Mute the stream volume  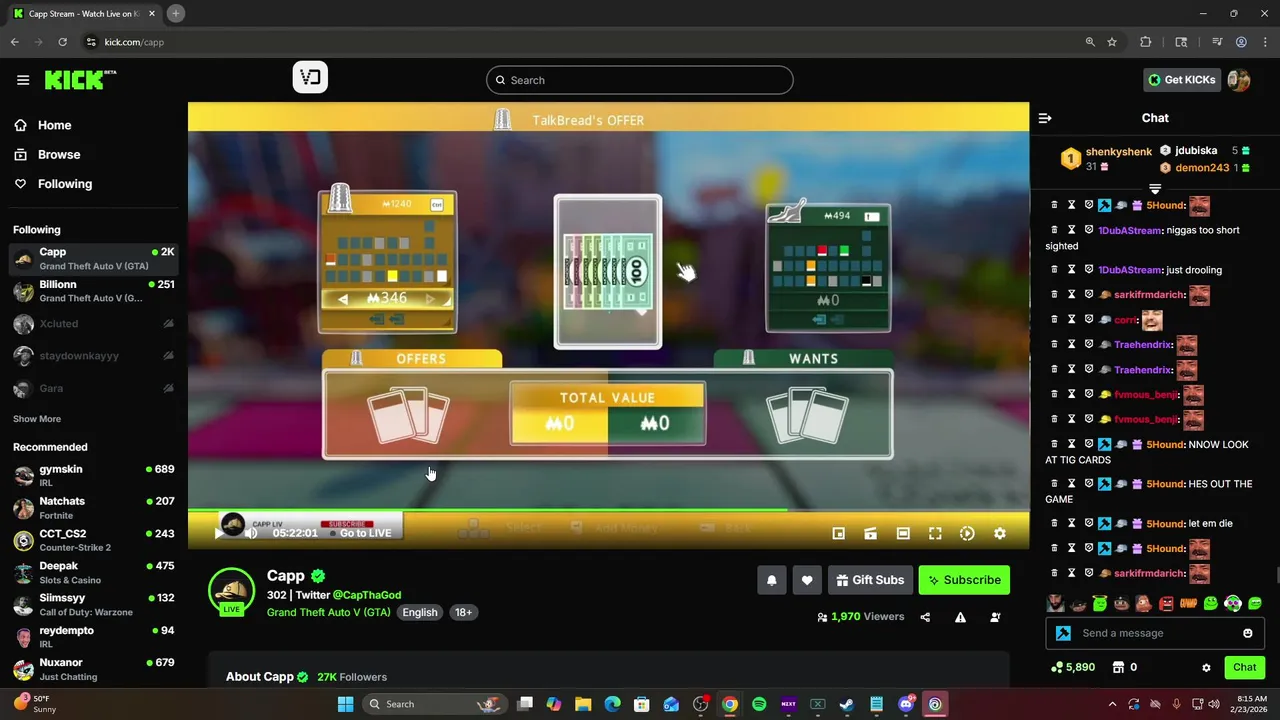coord(251,533)
